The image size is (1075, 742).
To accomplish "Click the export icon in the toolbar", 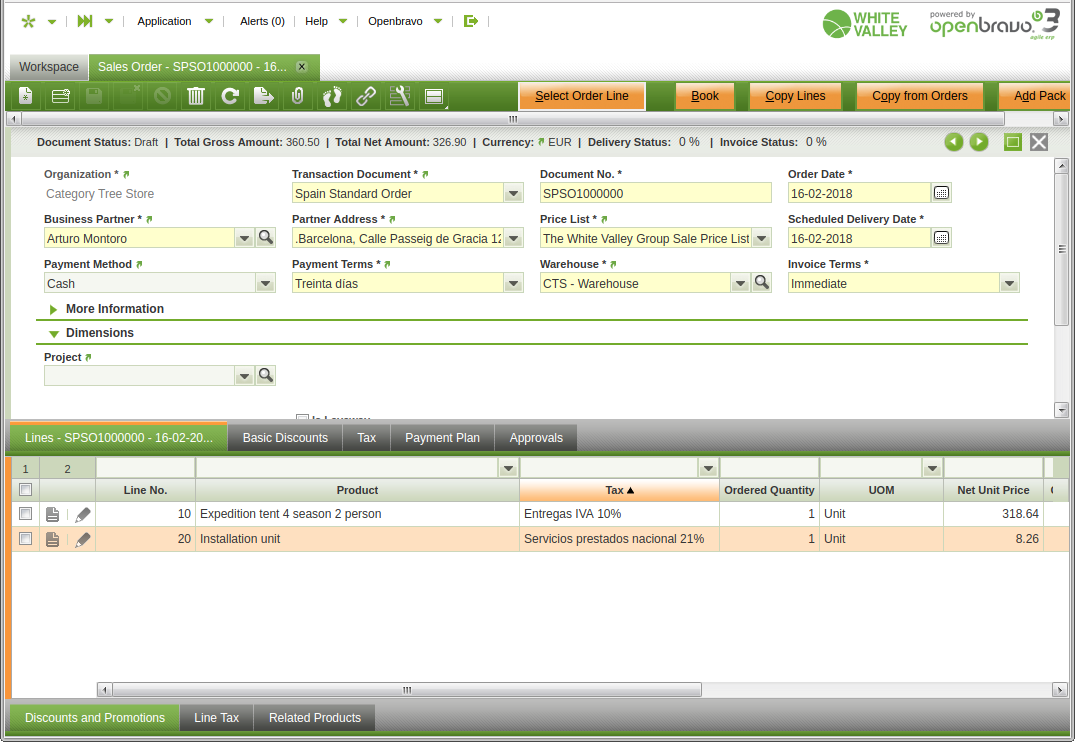I will click(263, 96).
